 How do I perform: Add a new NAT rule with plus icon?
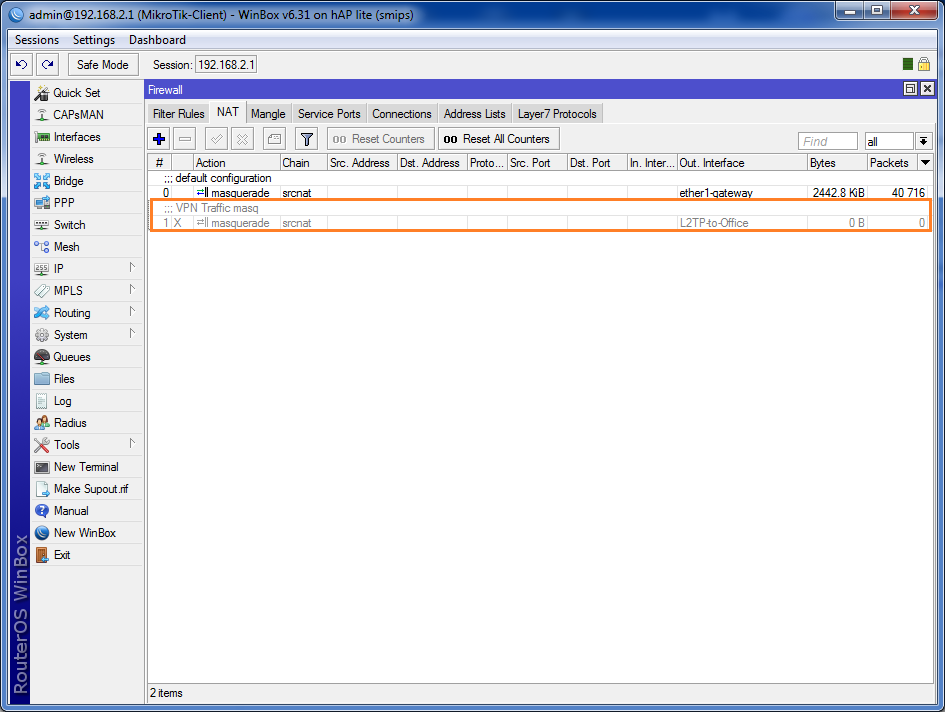pyautogui.click(x=159, y=139)
